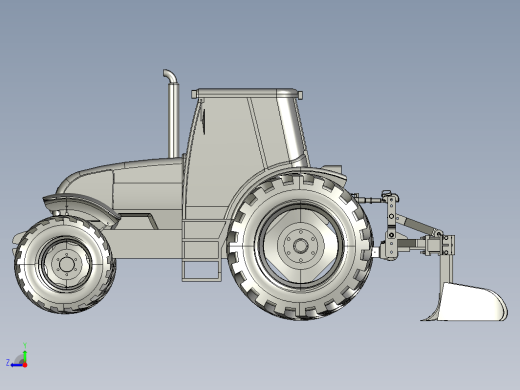Click the red origin dot of the triad
Screen dimensions: 520x390
[x=25, y=365]
